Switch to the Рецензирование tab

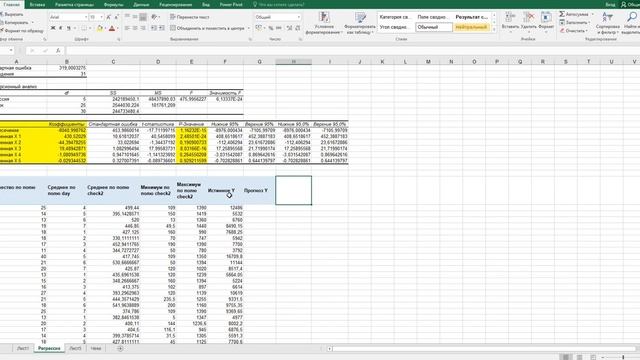point(176,4)
